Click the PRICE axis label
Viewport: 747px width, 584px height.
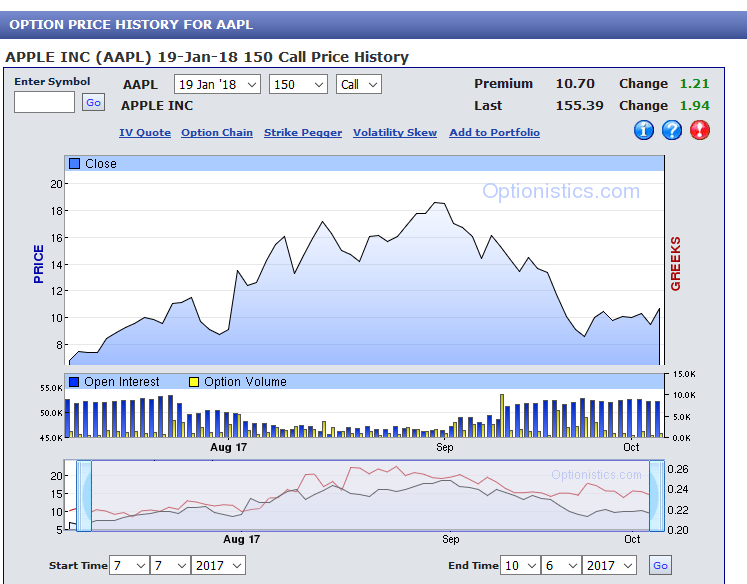click(x=39, y=264)
